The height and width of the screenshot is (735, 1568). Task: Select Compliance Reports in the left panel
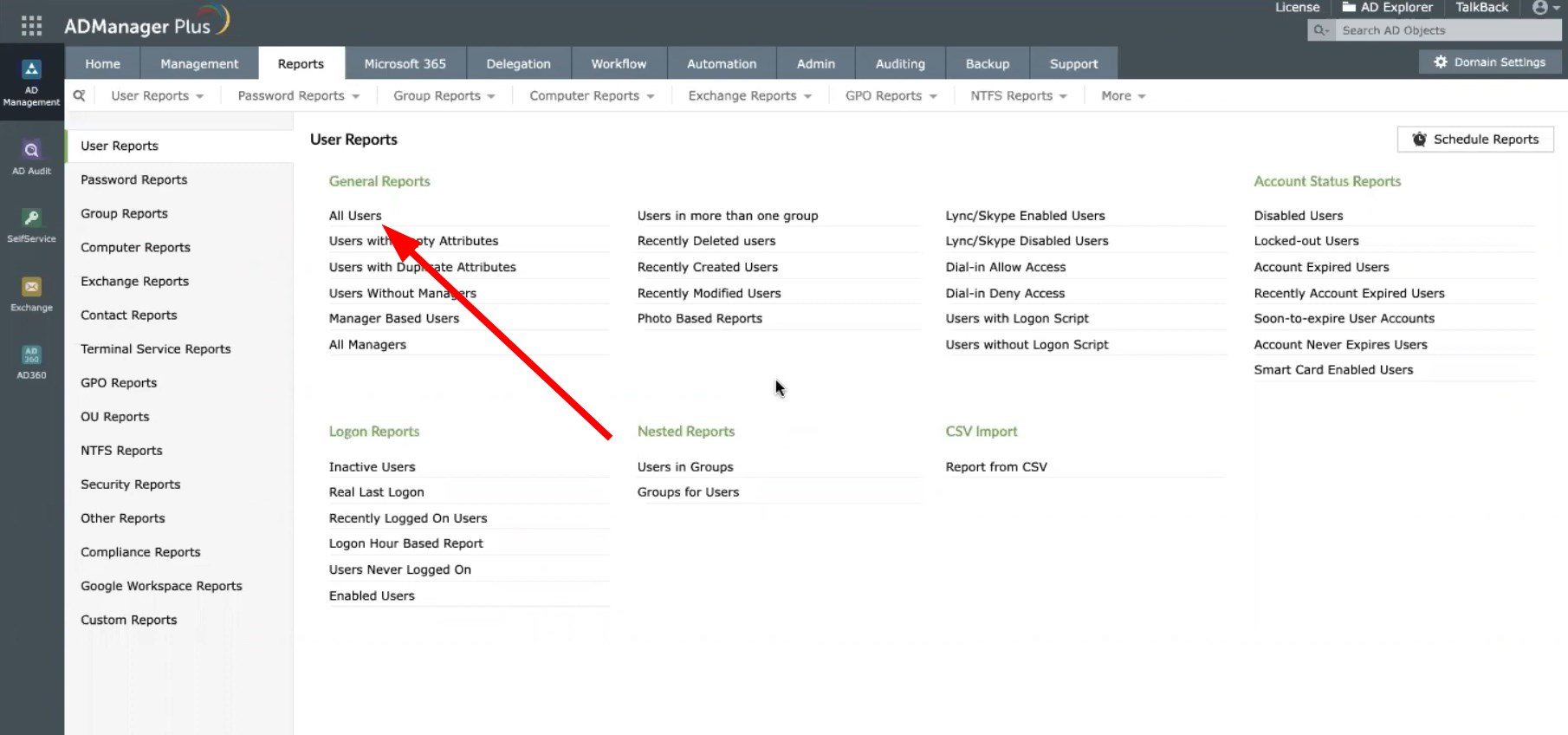tap(140, 552)
